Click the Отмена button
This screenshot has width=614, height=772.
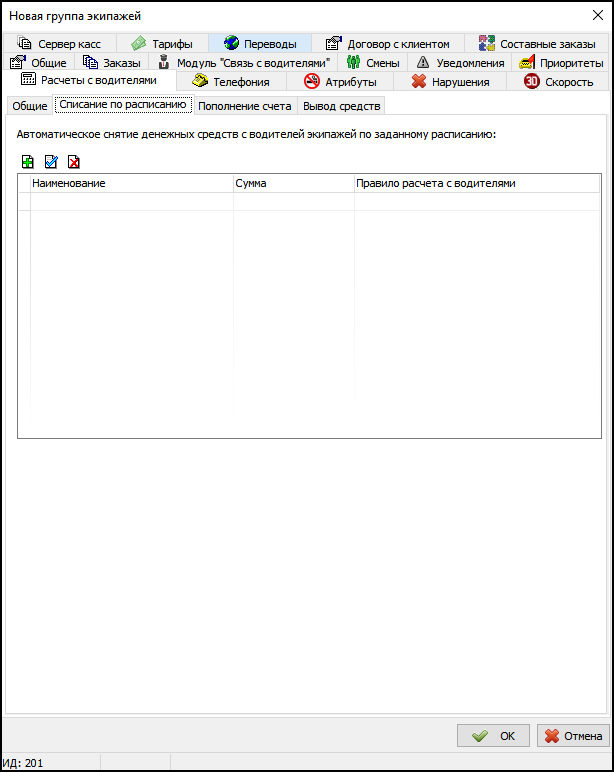[573, 735]
